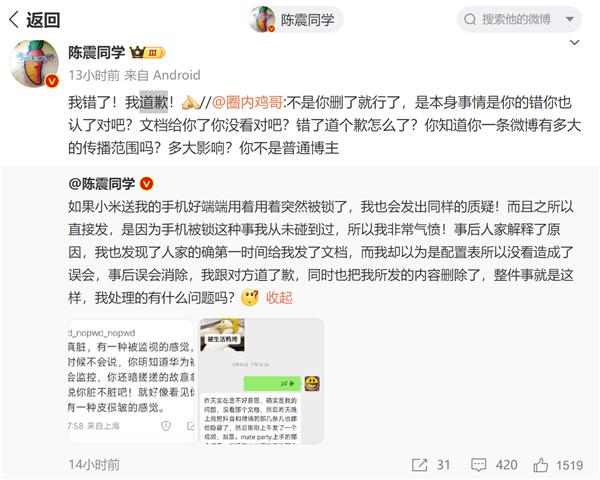The width and height of the screenshot is (600, 480).
Task: Click the 返回 back label
Action: 43,20
